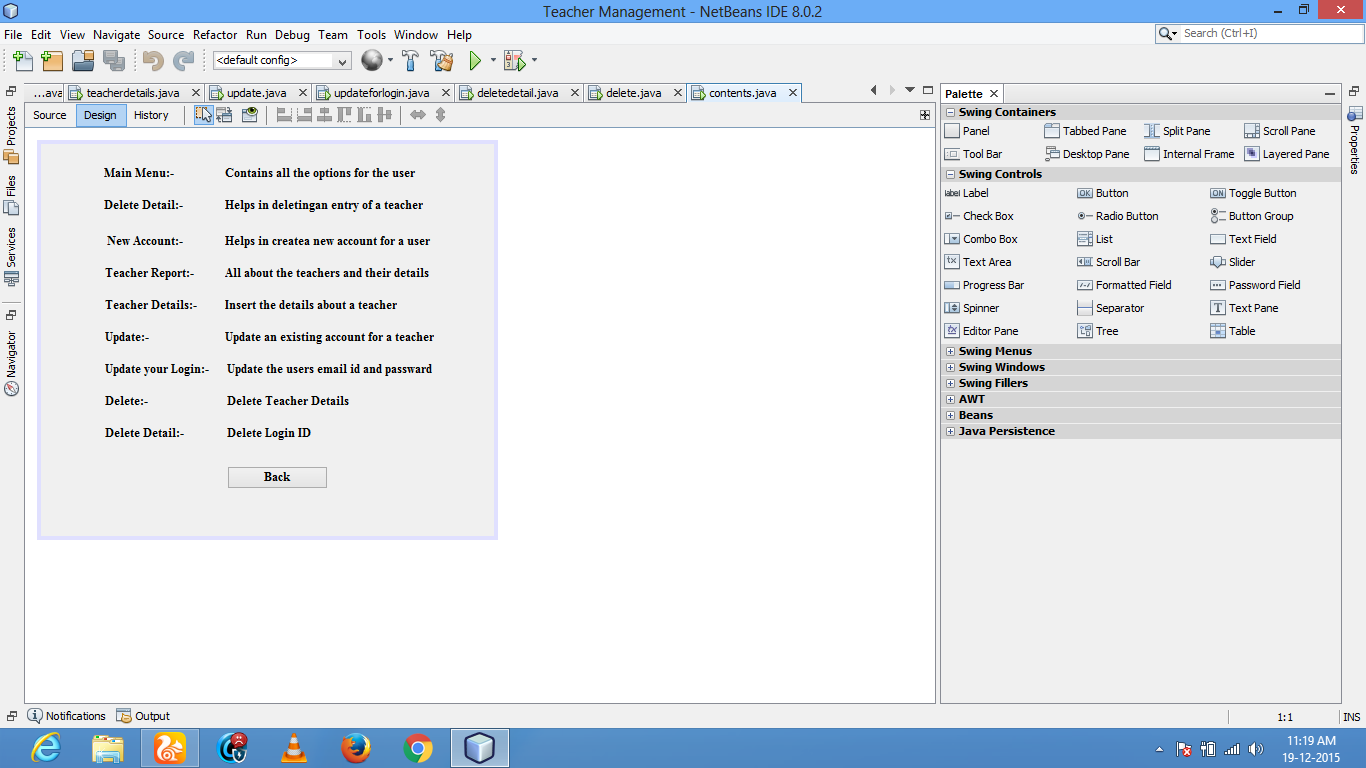
Task: Click the Search field in the top corner
Action: (x=1256, y=32)
